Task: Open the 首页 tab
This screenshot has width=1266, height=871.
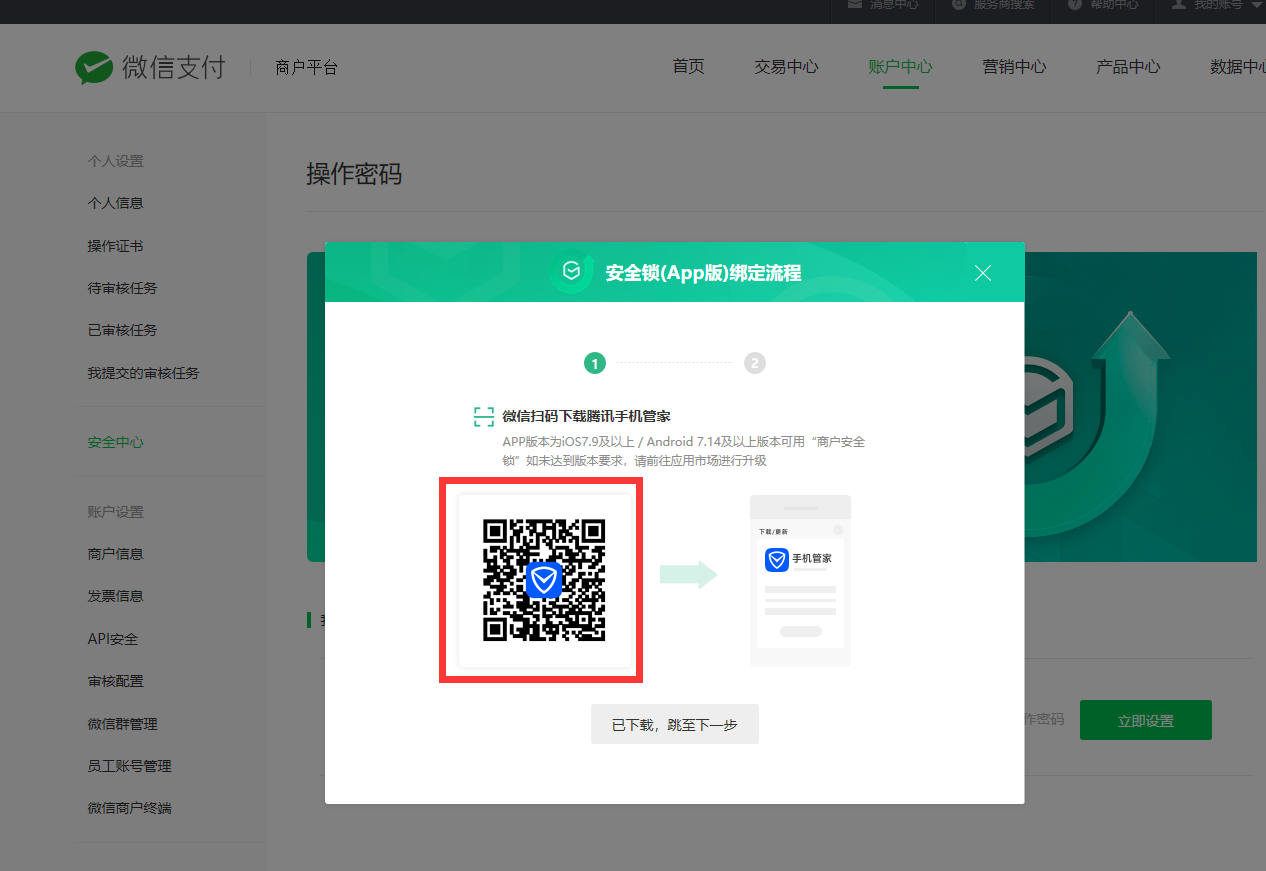Action: pos(688,67)
